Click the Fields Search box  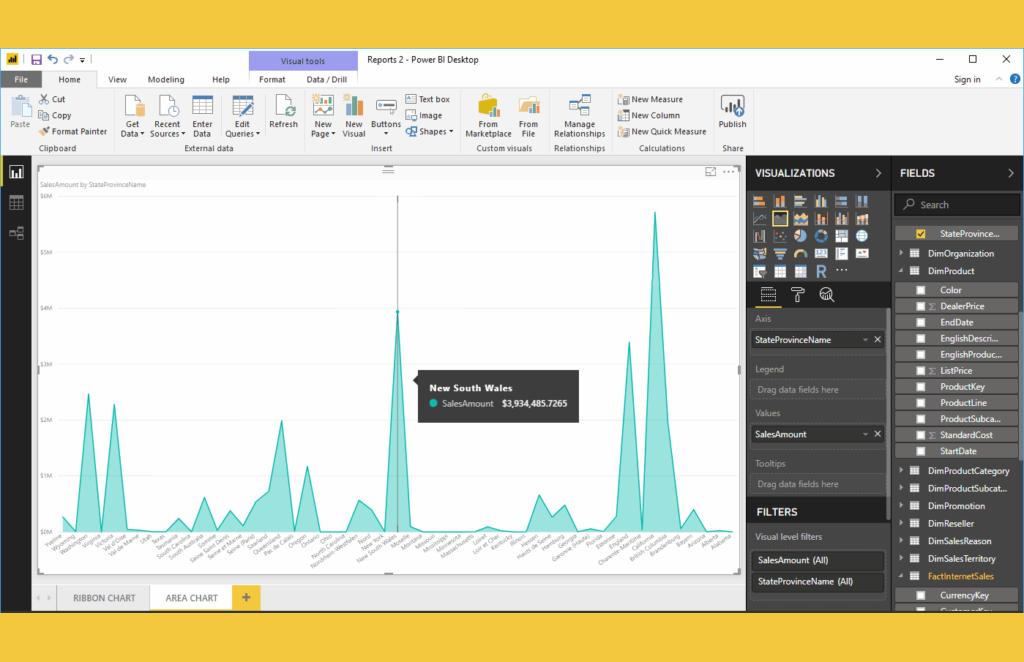957,204
